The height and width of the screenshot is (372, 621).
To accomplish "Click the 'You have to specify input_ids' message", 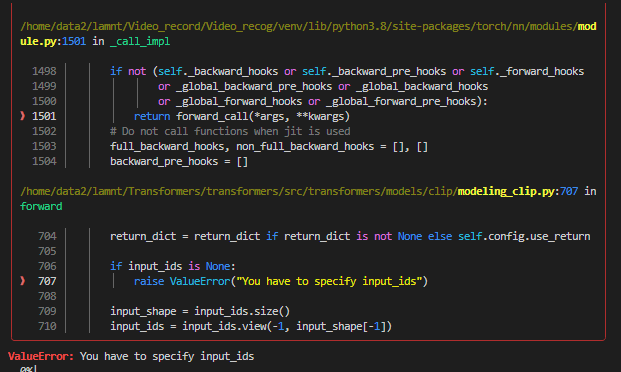I will pyautogui.click(x=167, y=356).
